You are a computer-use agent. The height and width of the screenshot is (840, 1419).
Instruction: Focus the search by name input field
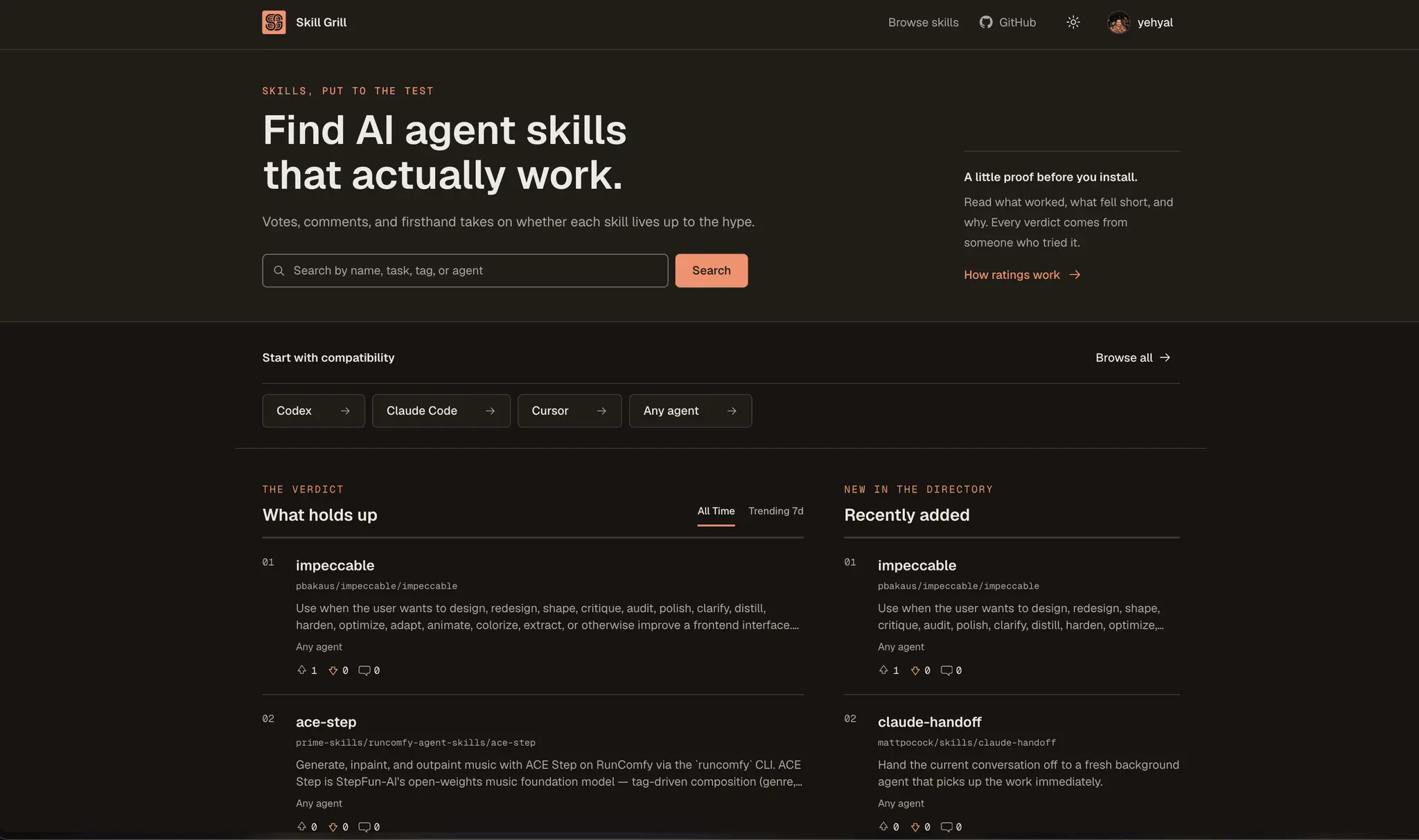(x=465, y=271)
